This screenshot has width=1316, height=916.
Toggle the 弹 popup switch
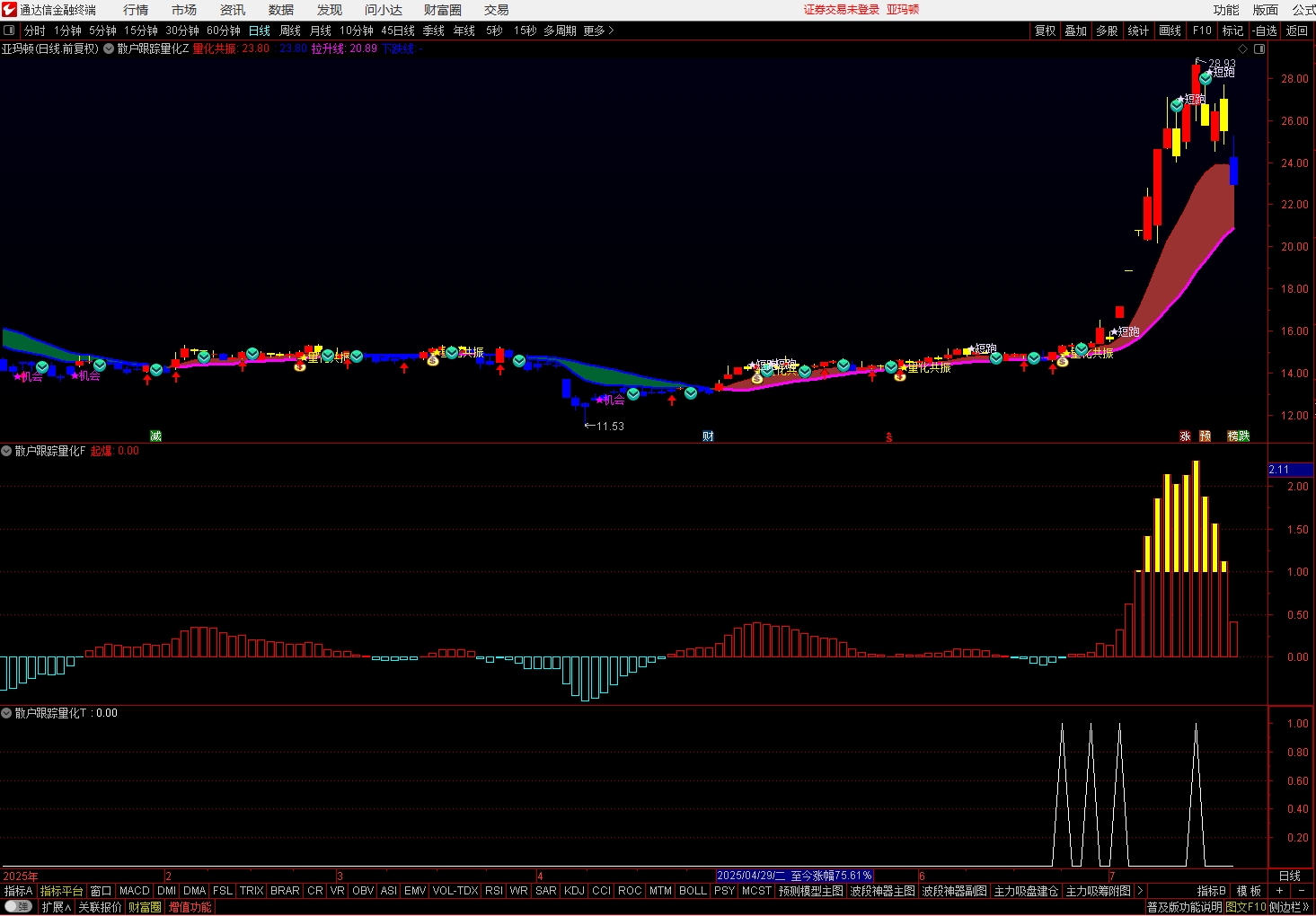click(x=18, y=907)
